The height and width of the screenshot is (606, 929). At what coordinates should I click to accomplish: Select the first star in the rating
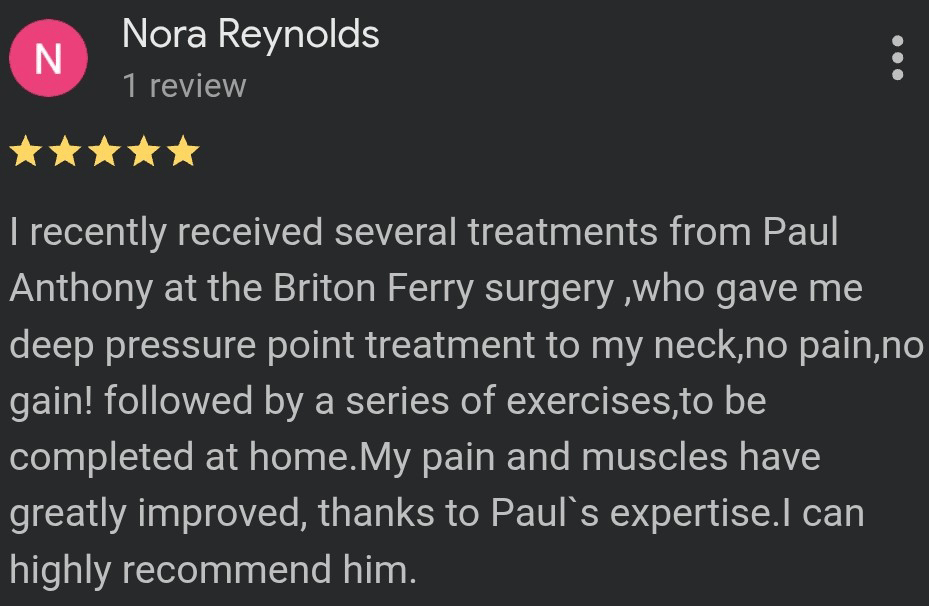tap(26, 150)
